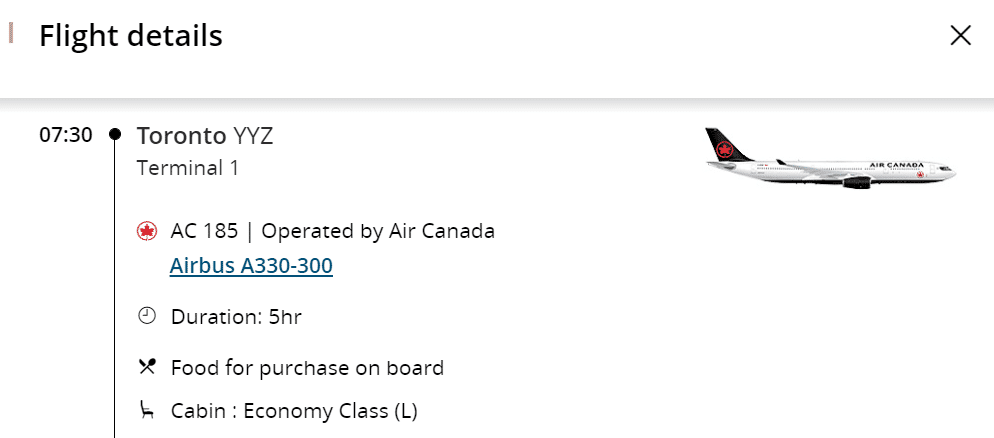Screen dimensions: 994x438
Task: Click Food for purchase on board text
Action: click(307, 367)
